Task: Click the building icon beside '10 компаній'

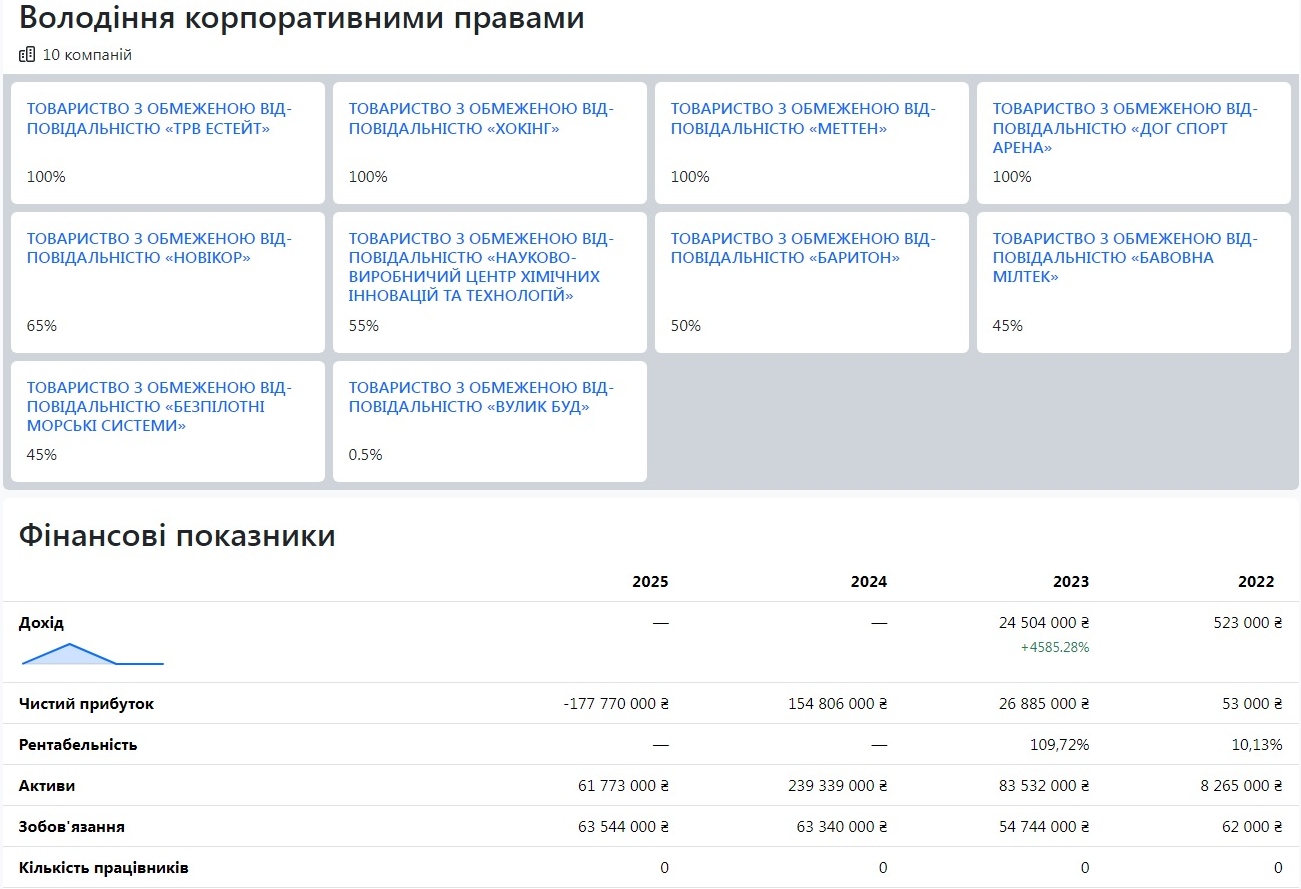Action: pos(27,55)
